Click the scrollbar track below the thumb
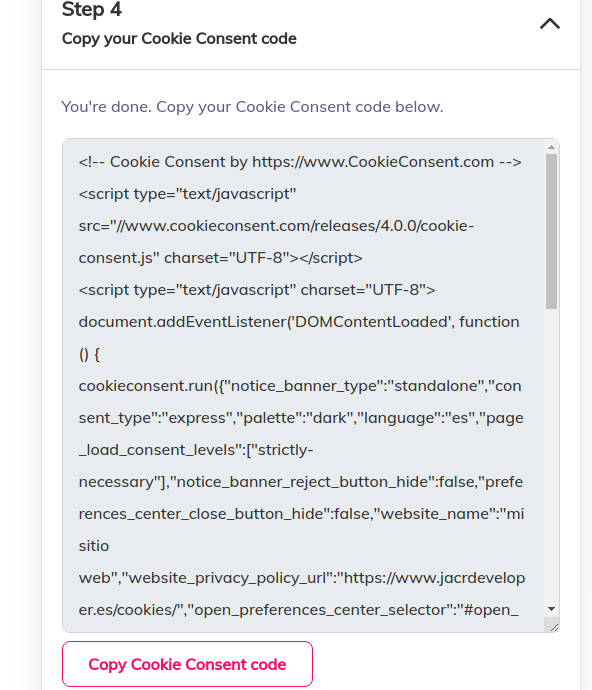This screenshot has width=592, height=690. click(x=552, y=455)
